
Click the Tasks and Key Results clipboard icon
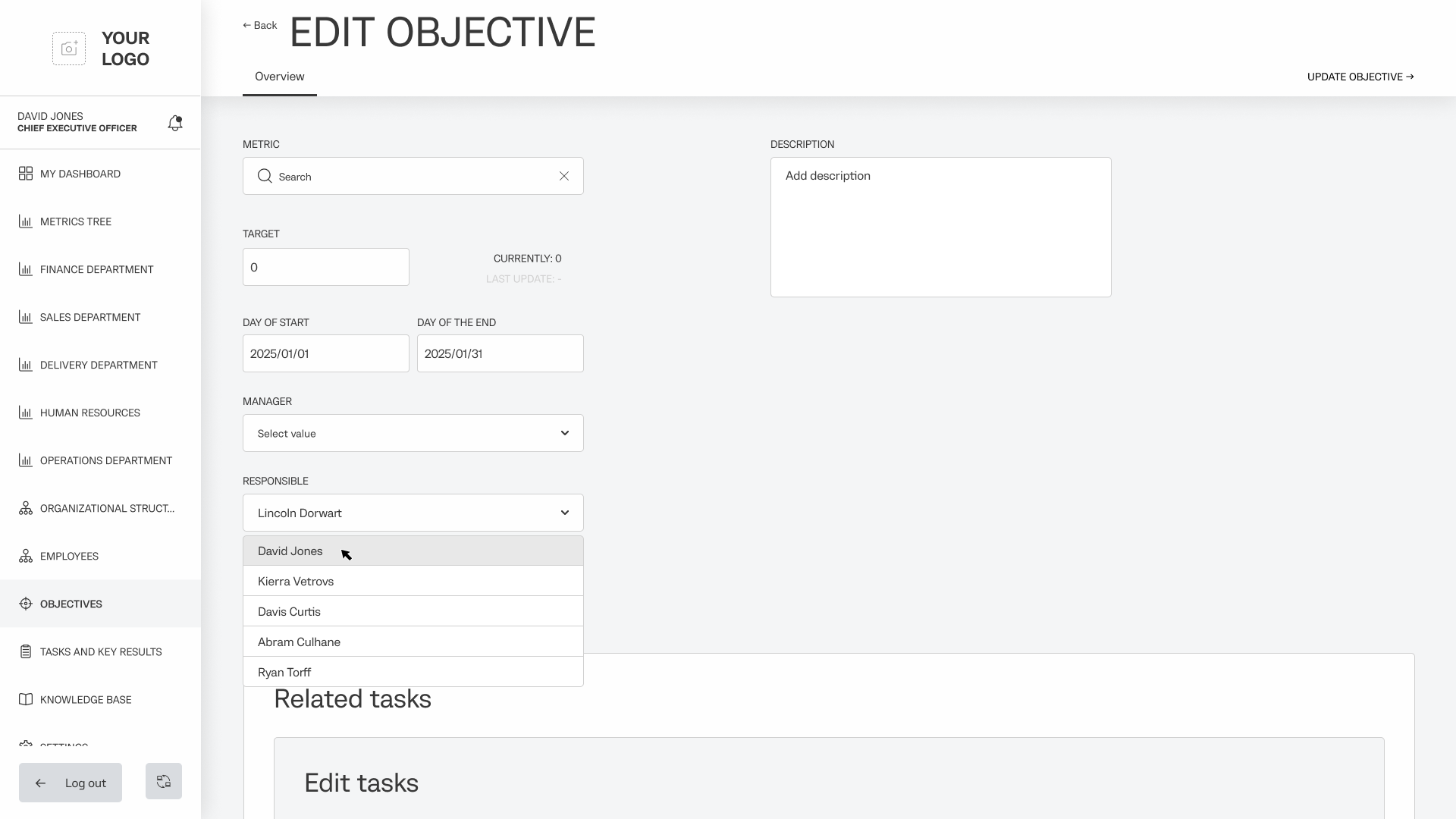point(26,651)
